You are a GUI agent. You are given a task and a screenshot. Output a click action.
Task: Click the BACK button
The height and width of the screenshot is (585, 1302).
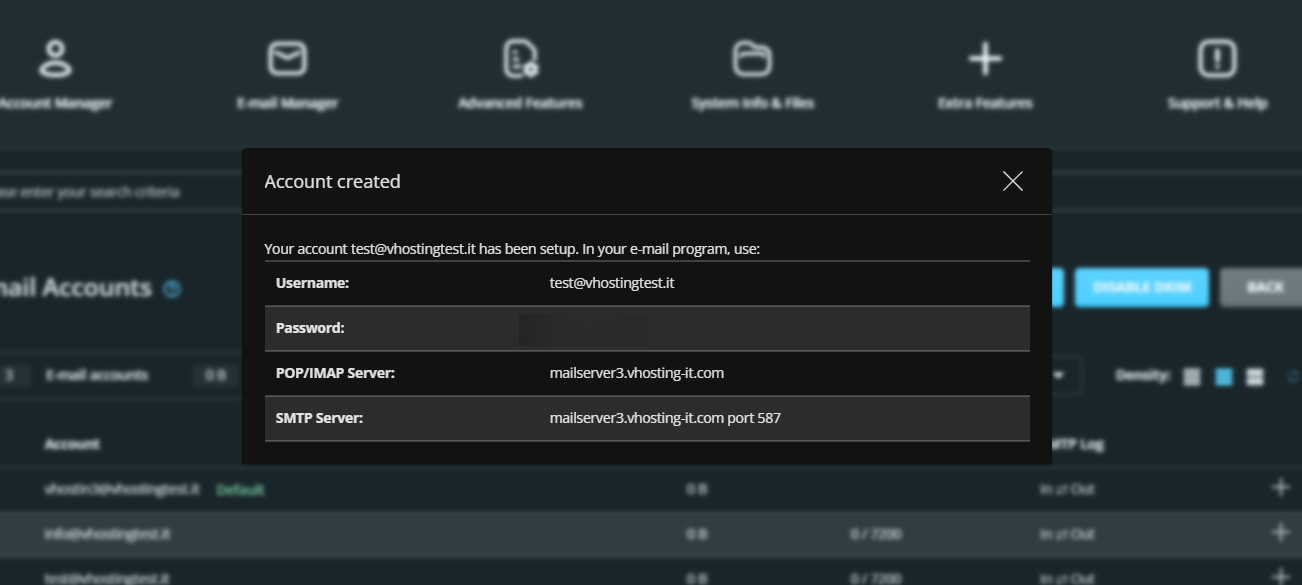(1265, 287)
